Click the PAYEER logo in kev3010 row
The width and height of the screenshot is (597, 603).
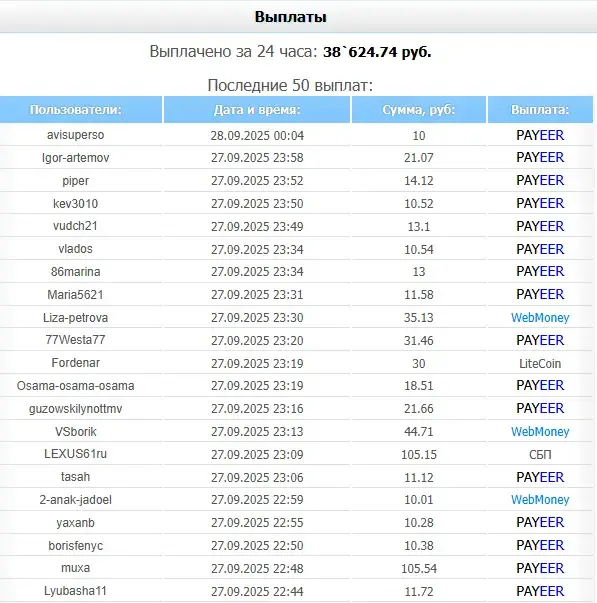click(x=540, y=203)
